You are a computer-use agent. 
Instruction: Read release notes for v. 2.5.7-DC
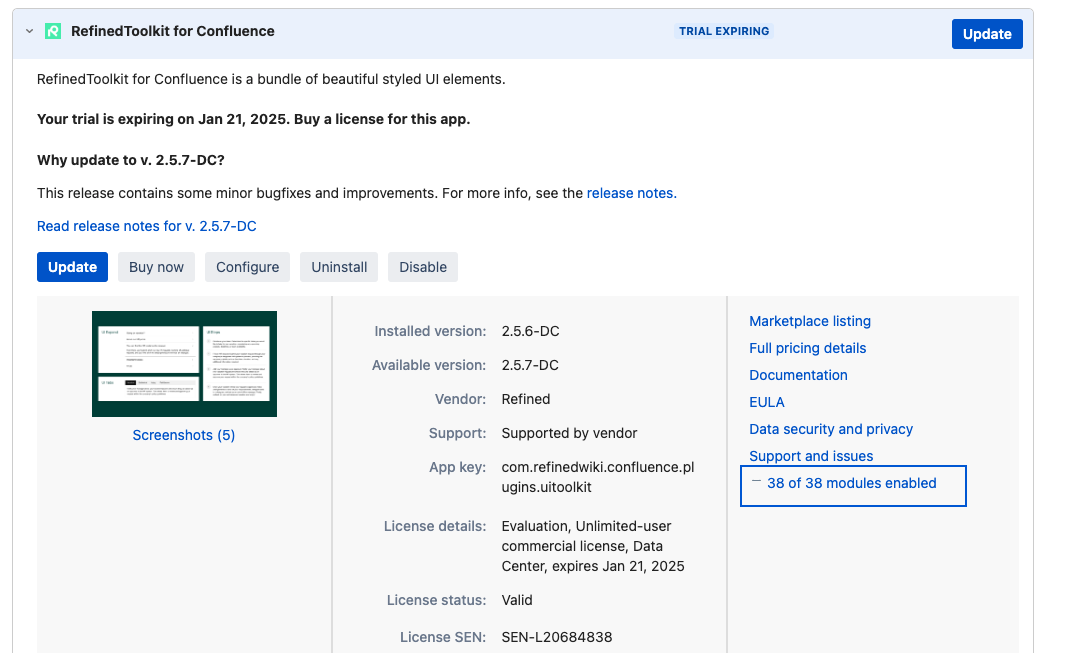[x=146, y=226]
